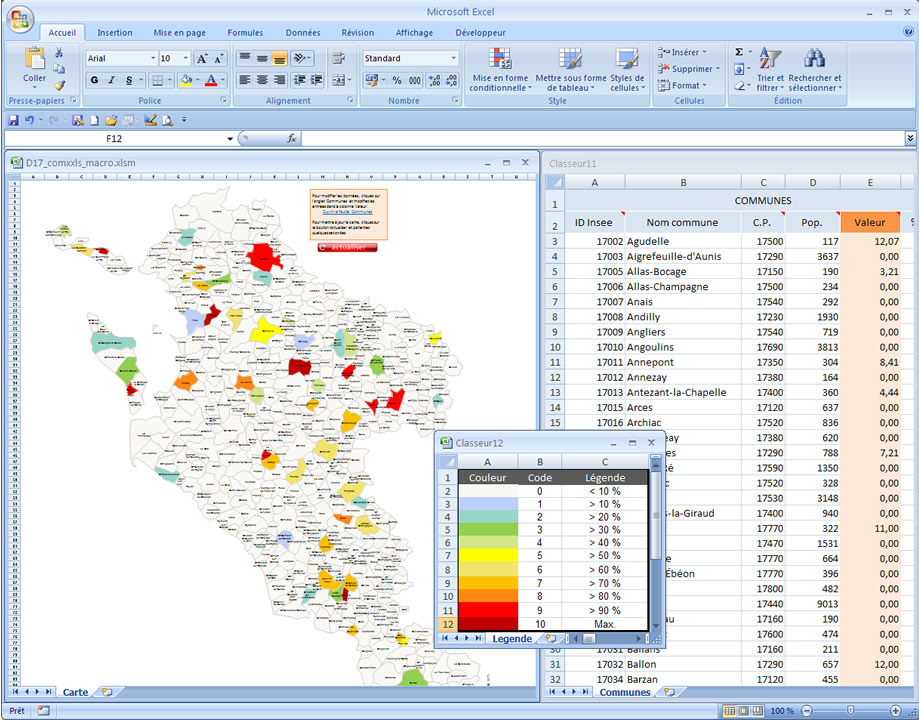Open the Données ribbon tab
This screenshot has height=720, width=919.
pyautogui.click(x=303, y=33)
